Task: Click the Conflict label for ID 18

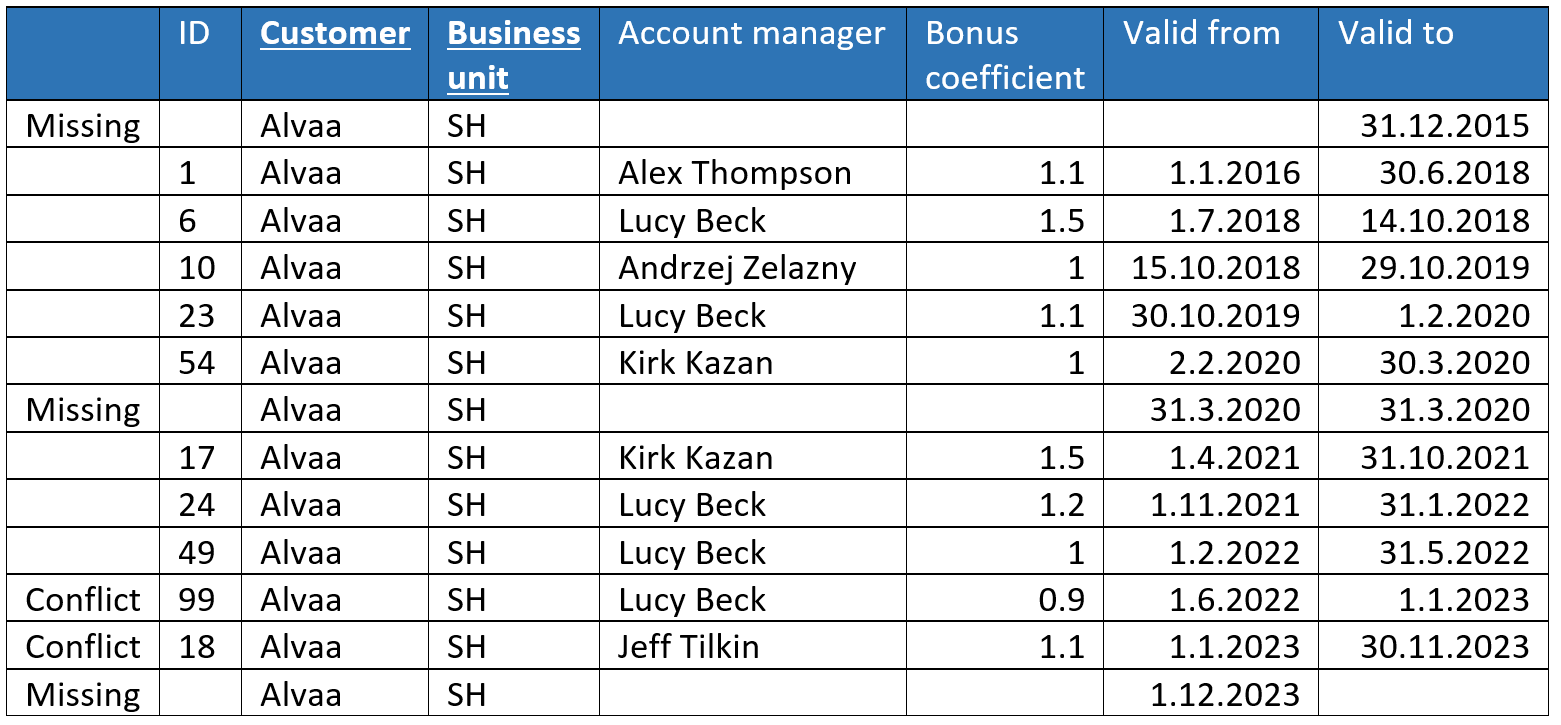Action: click(x=83, y=646)
